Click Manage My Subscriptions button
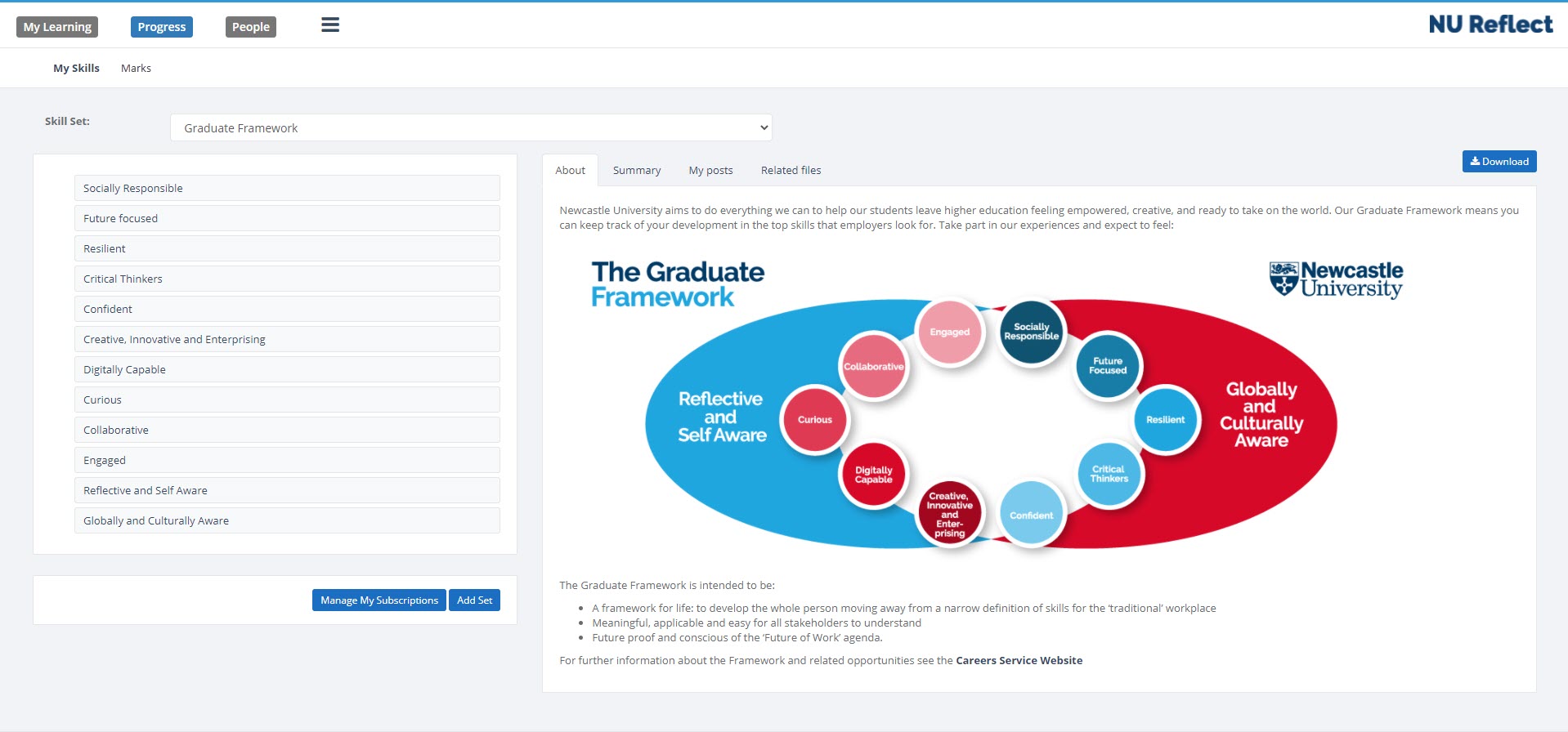The width and height of the screenshot is (1568, 732). point(379,600)
